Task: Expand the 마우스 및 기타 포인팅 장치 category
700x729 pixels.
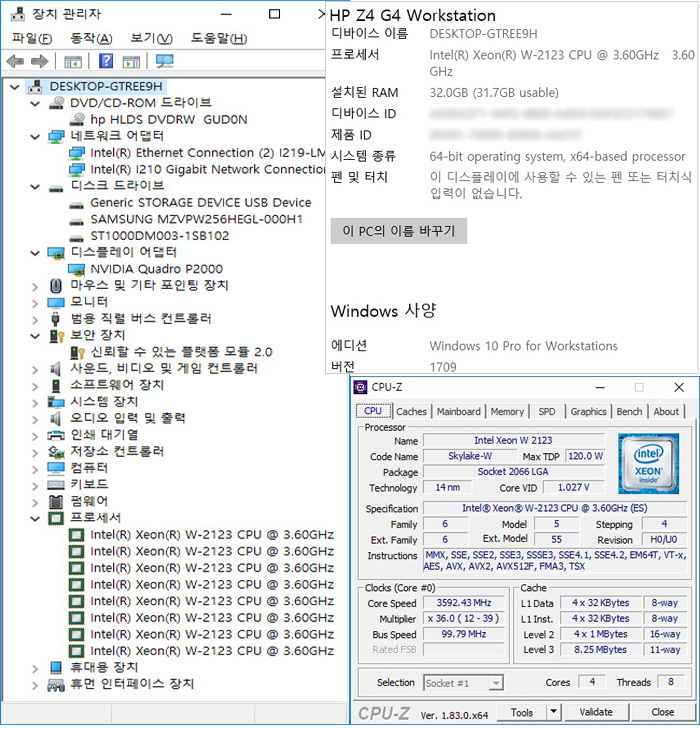Action: click(x=35, y=286)
